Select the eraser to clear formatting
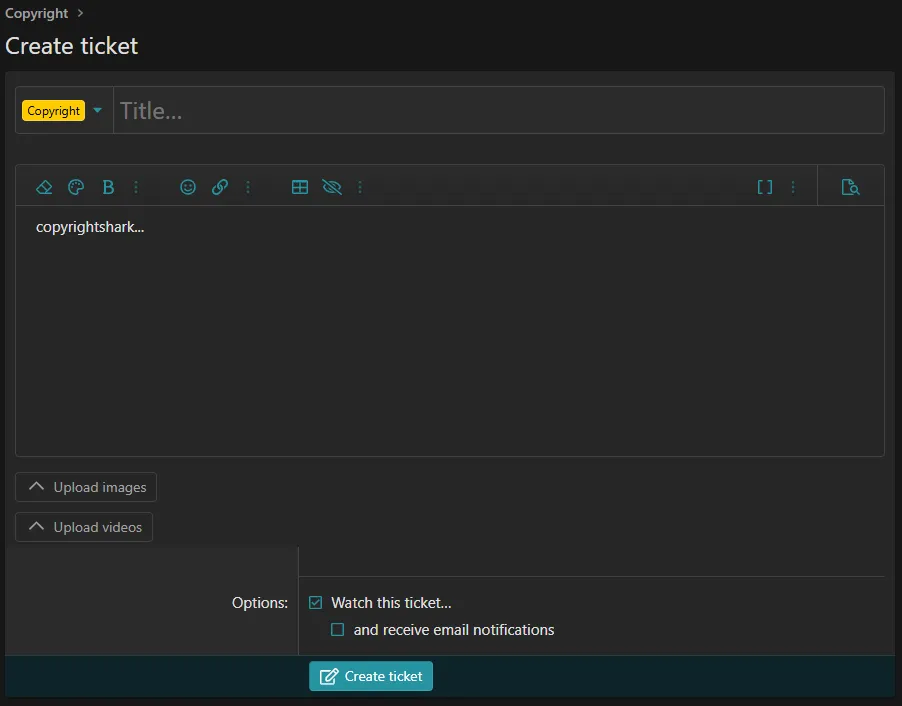The image size is (902, 706). [44, 187]
